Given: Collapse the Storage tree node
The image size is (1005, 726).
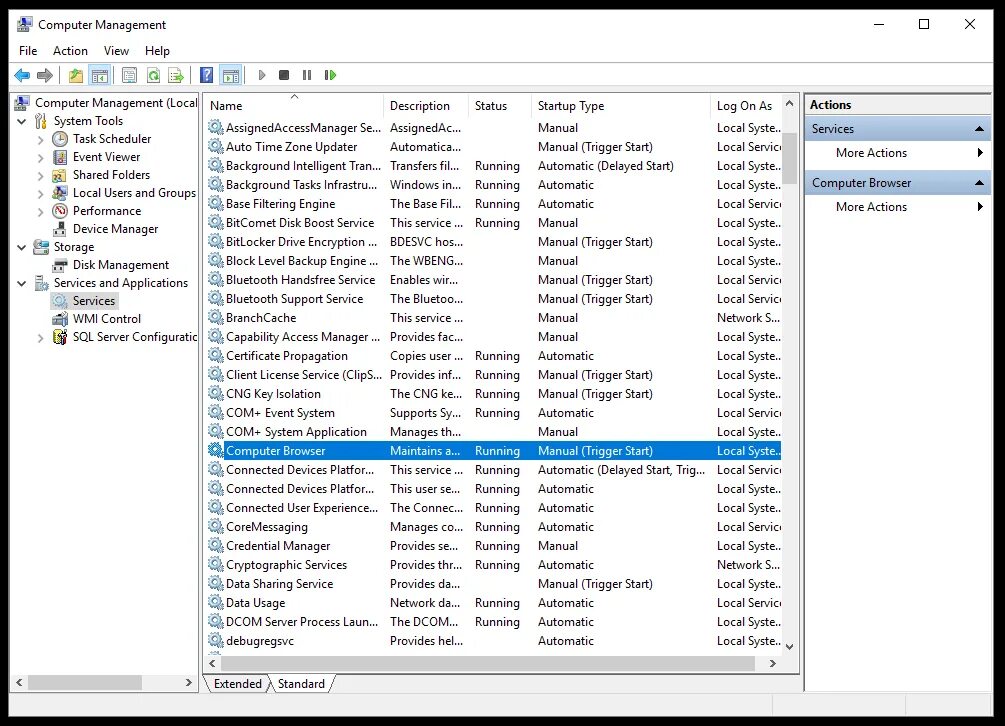Looking at the screenshot, I should coord(22,247).
